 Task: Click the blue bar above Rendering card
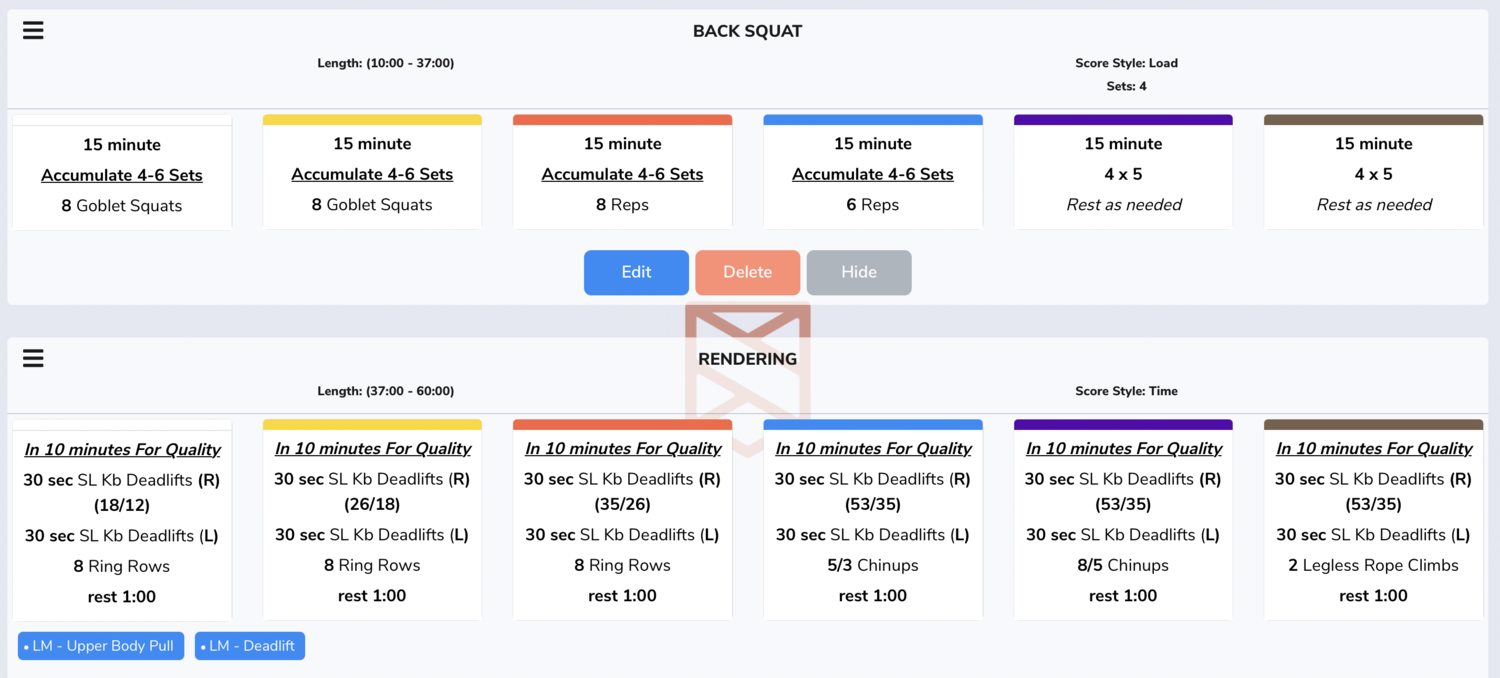[873, 425]
